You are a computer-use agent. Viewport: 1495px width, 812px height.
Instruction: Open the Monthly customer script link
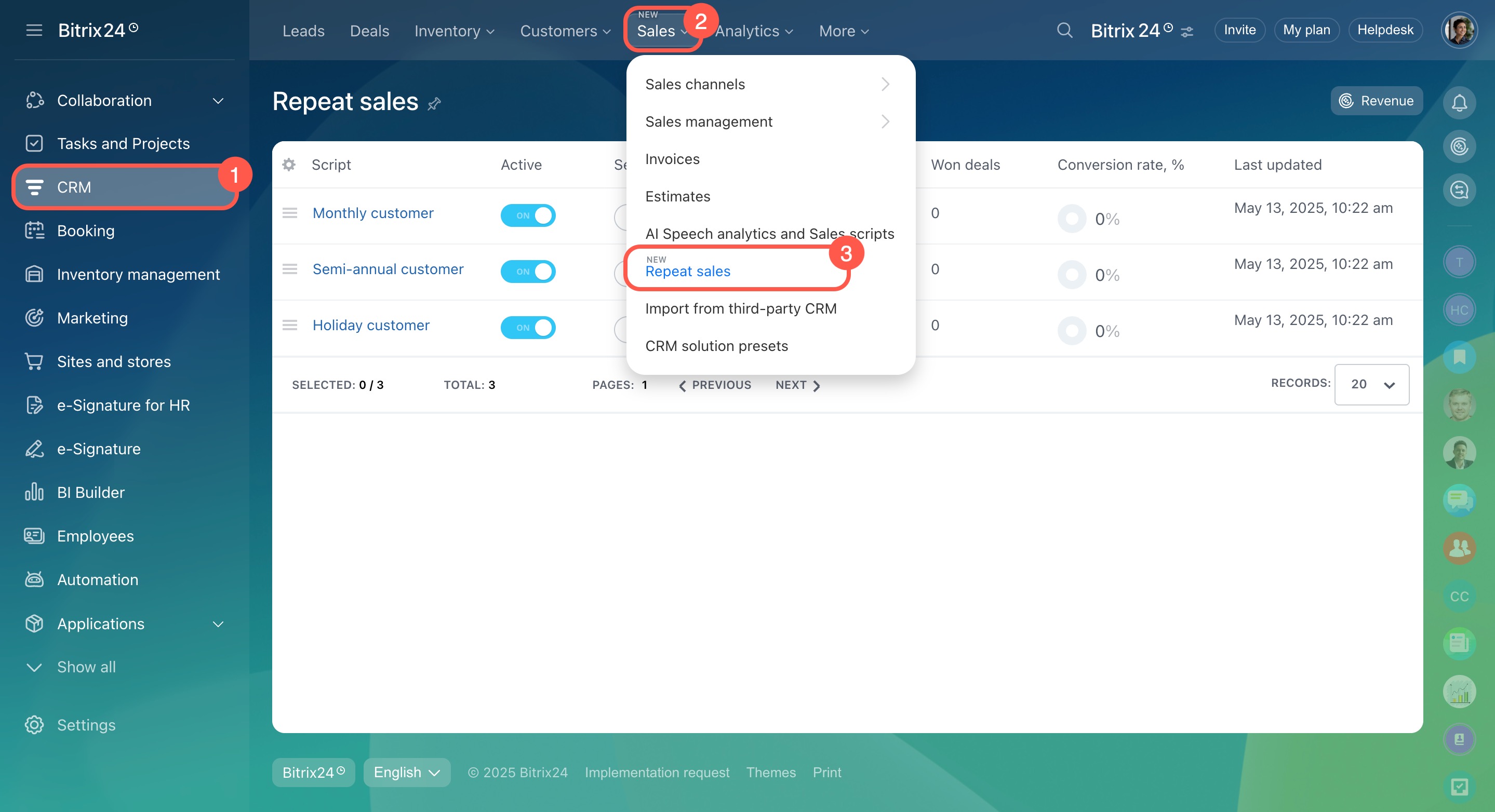[x=372, y=213]
